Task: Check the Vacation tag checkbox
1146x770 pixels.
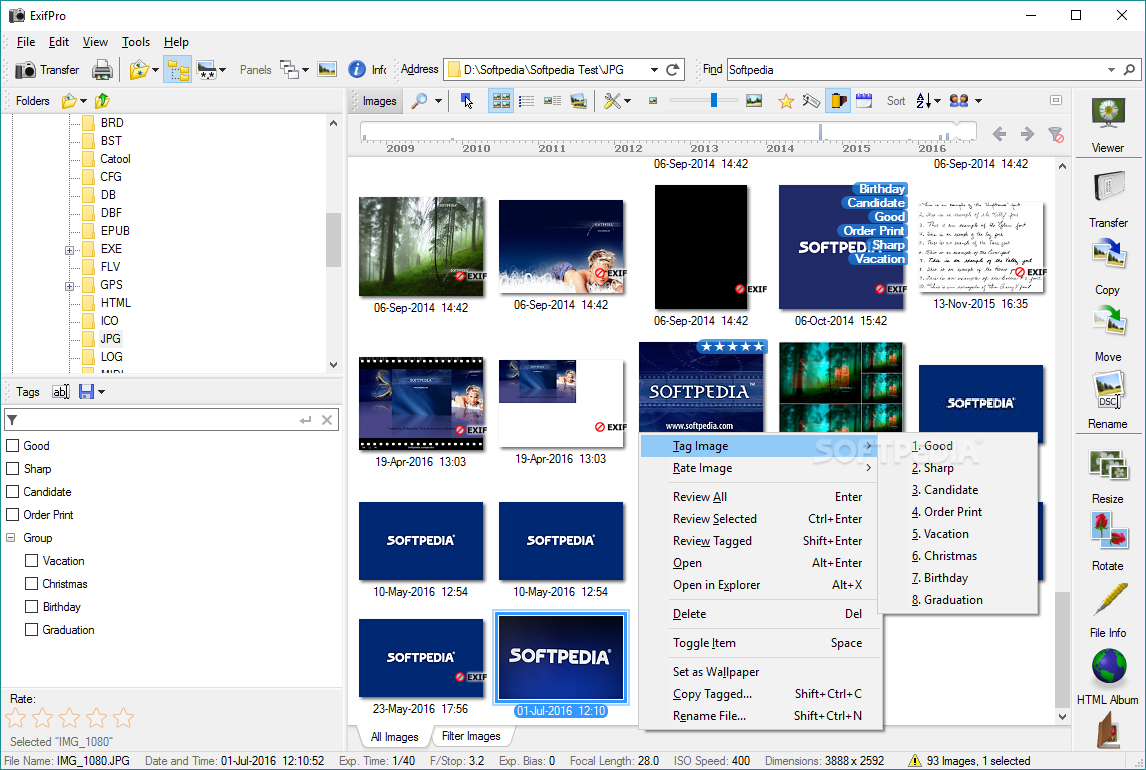Action: point(31,560)
